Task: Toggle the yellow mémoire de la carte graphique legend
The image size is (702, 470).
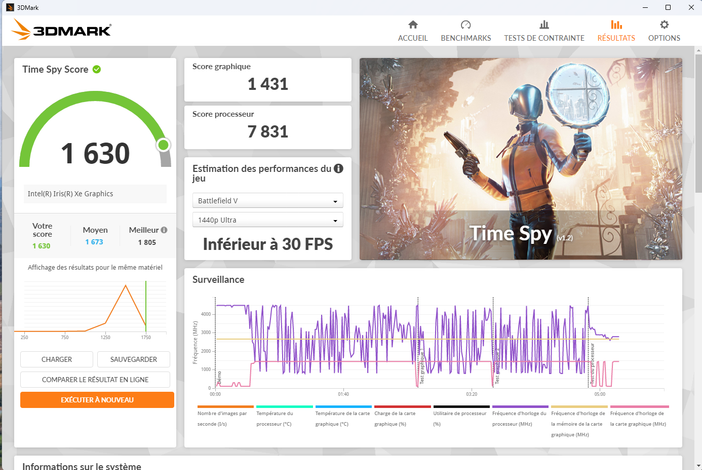Action: point(579,423)
